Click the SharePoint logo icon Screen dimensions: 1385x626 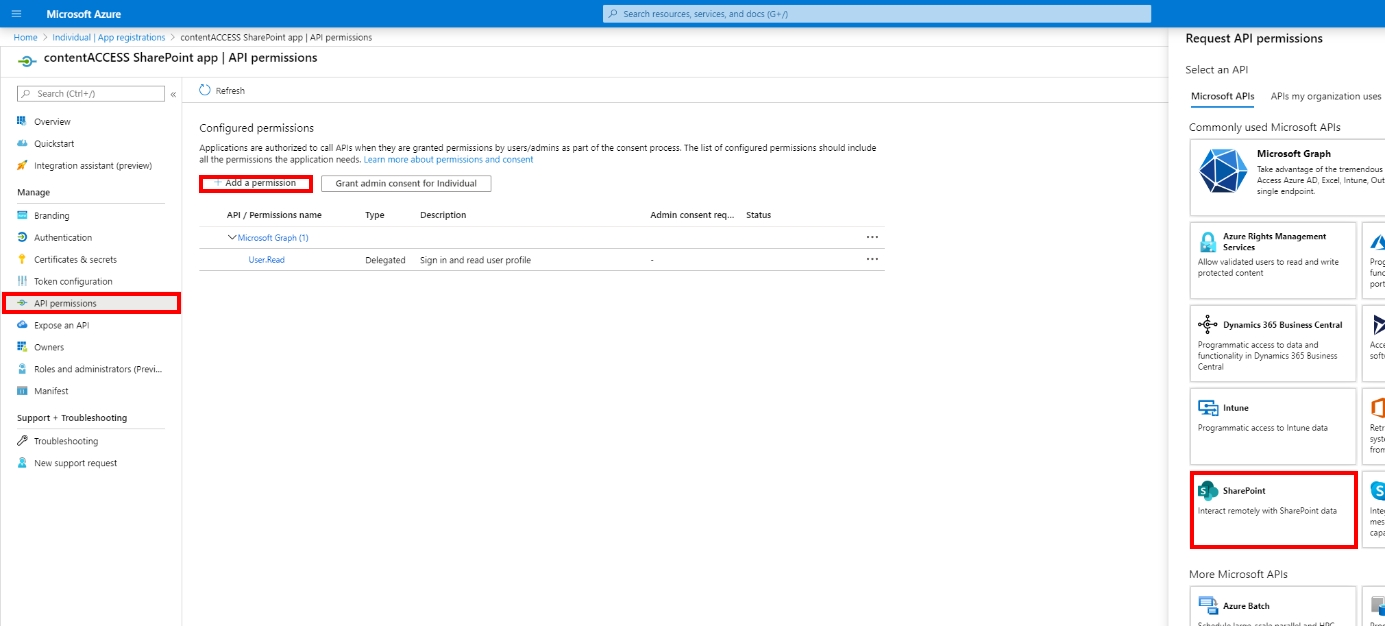[1208, 490]
